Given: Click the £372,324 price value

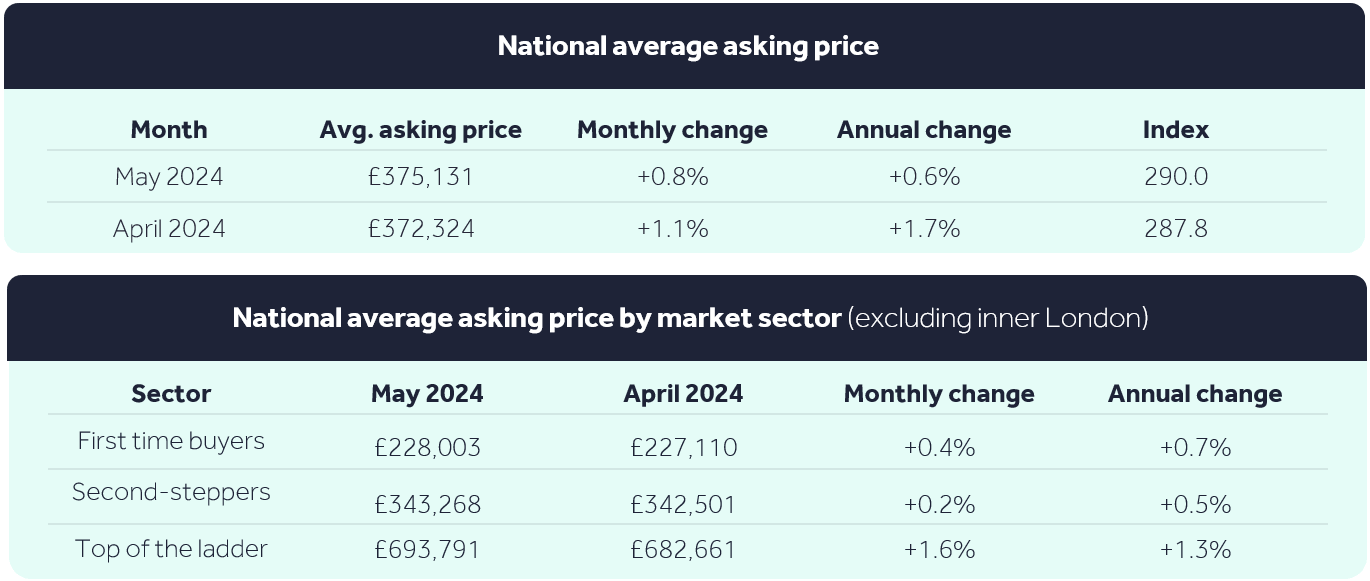Looking at the screenshot, I should coord(421,229).
